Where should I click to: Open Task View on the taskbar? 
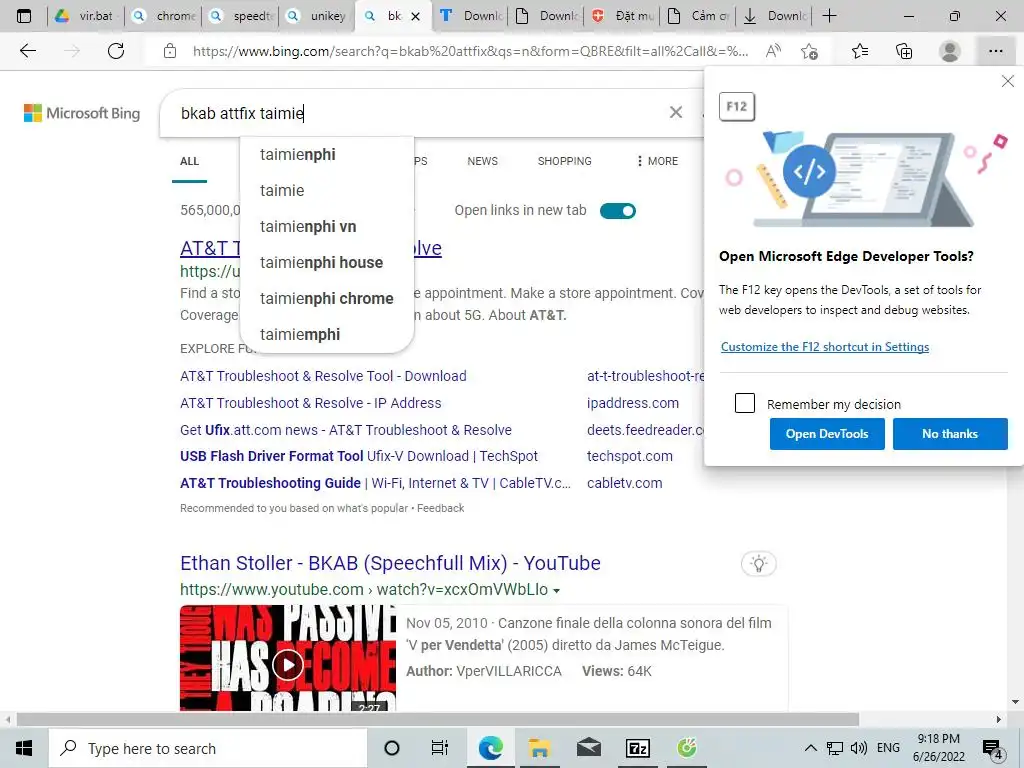coord(440,748)
